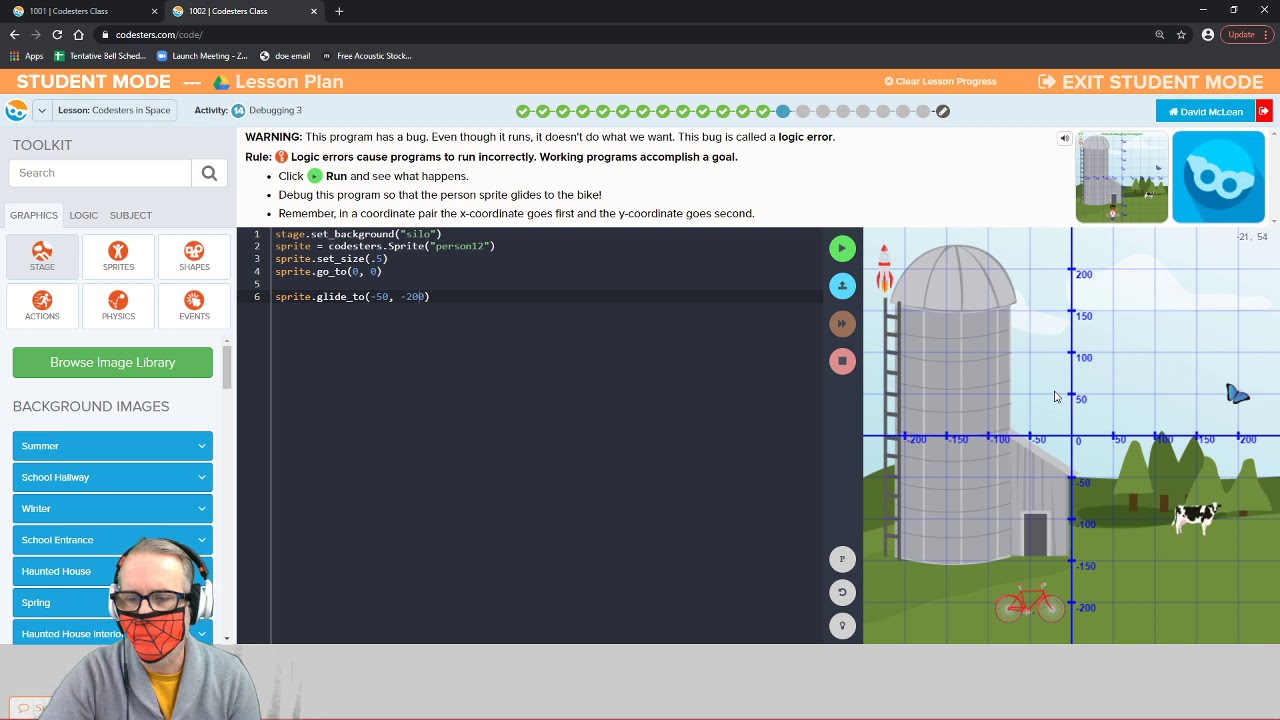Open the doe email bookmark
Viewport: 1280px width, 720px height.
tap(285, 56)
